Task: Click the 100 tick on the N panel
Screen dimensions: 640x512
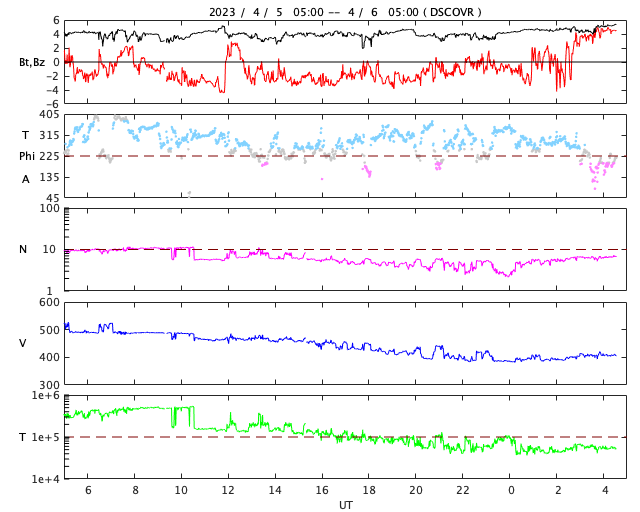Action: coord(49,208)
